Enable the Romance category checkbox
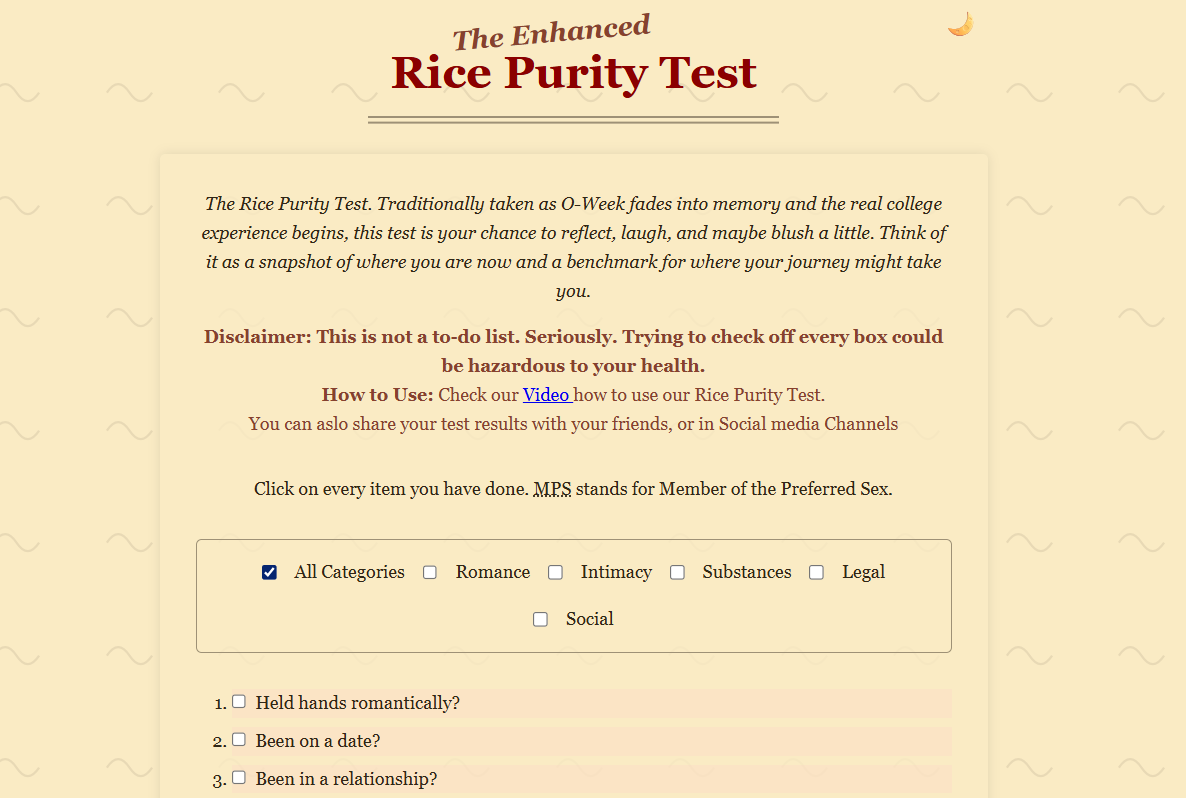The height and width of the screenshot is (798, 1186). [430, 572]
